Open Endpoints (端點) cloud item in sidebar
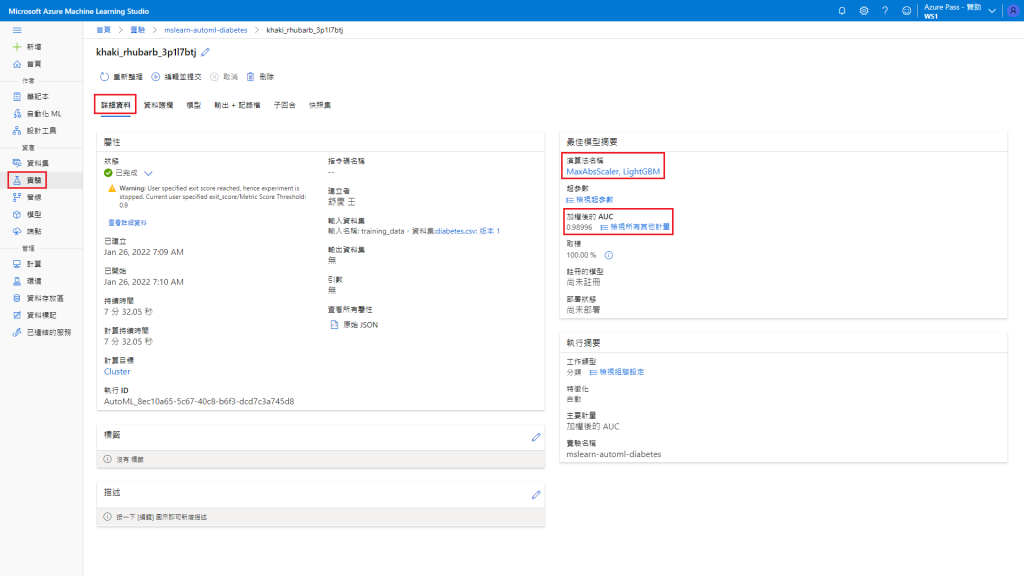1024x576 pixels. [x=27, y=231]
